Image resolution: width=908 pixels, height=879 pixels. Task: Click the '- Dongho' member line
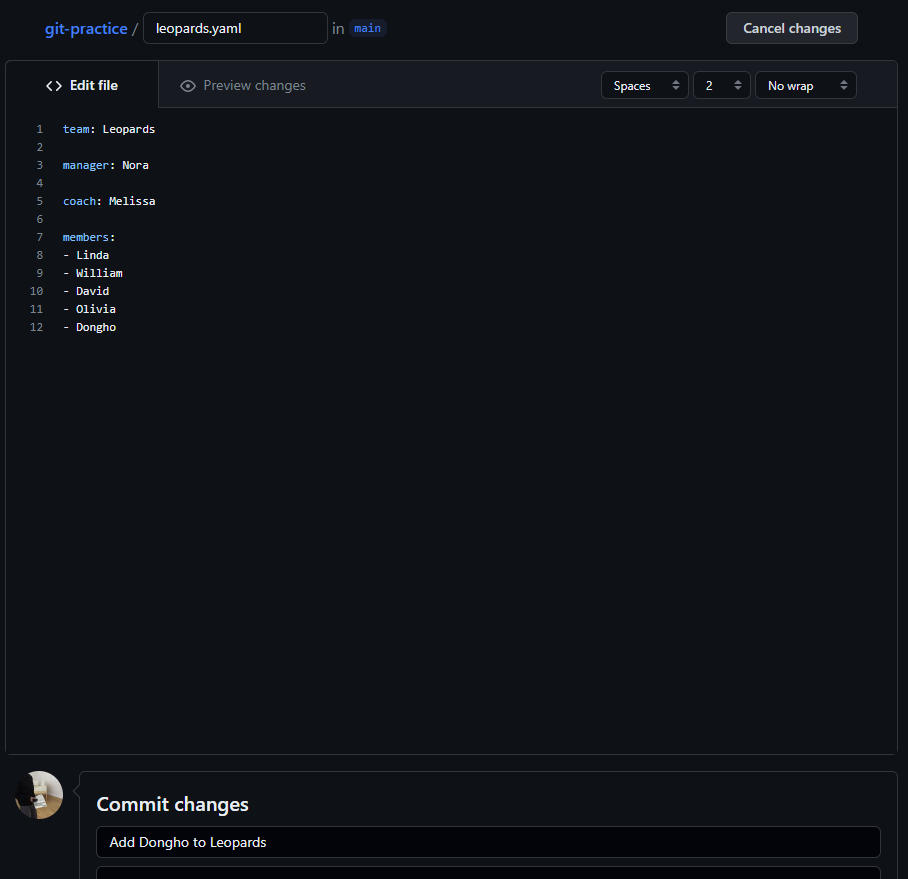pos(89,327)
